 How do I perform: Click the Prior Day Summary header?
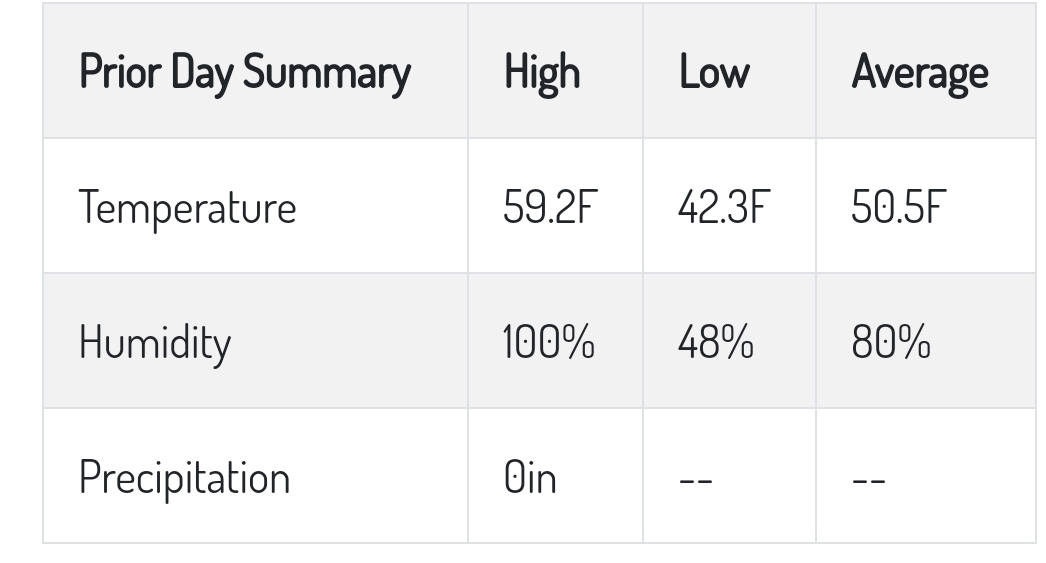tap(245, 73)
